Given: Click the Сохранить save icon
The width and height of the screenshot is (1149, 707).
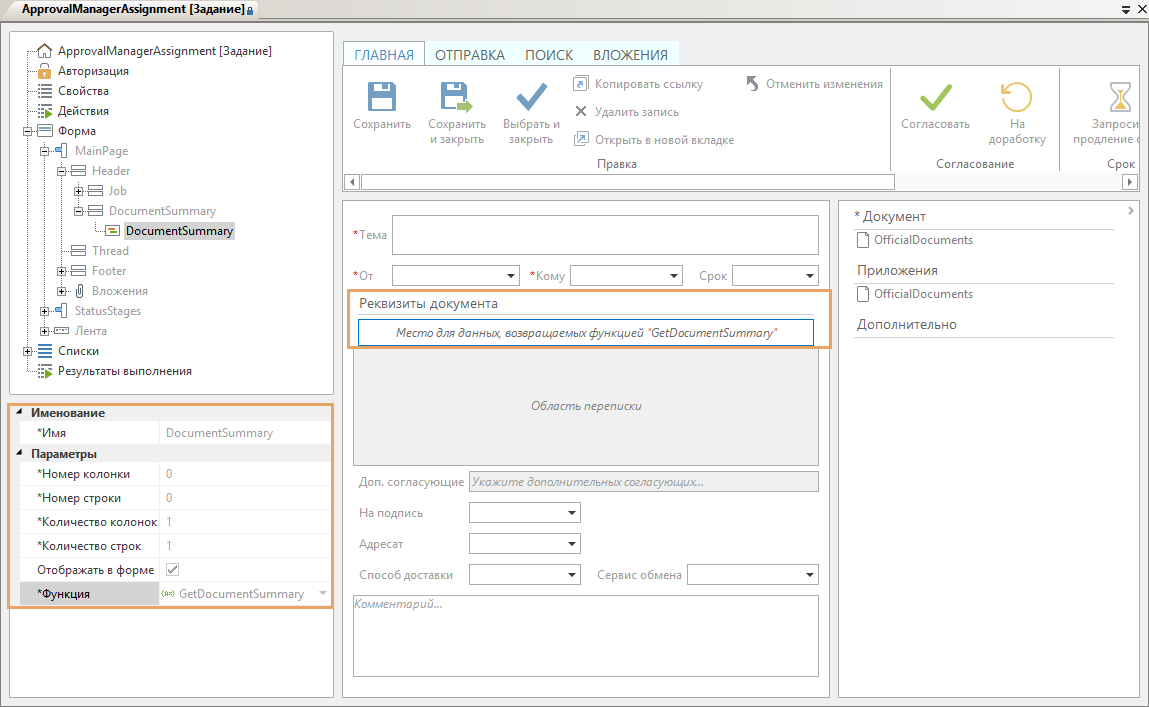Looking at the screenshot, I should pyautogui.click(x=381, y=97).
